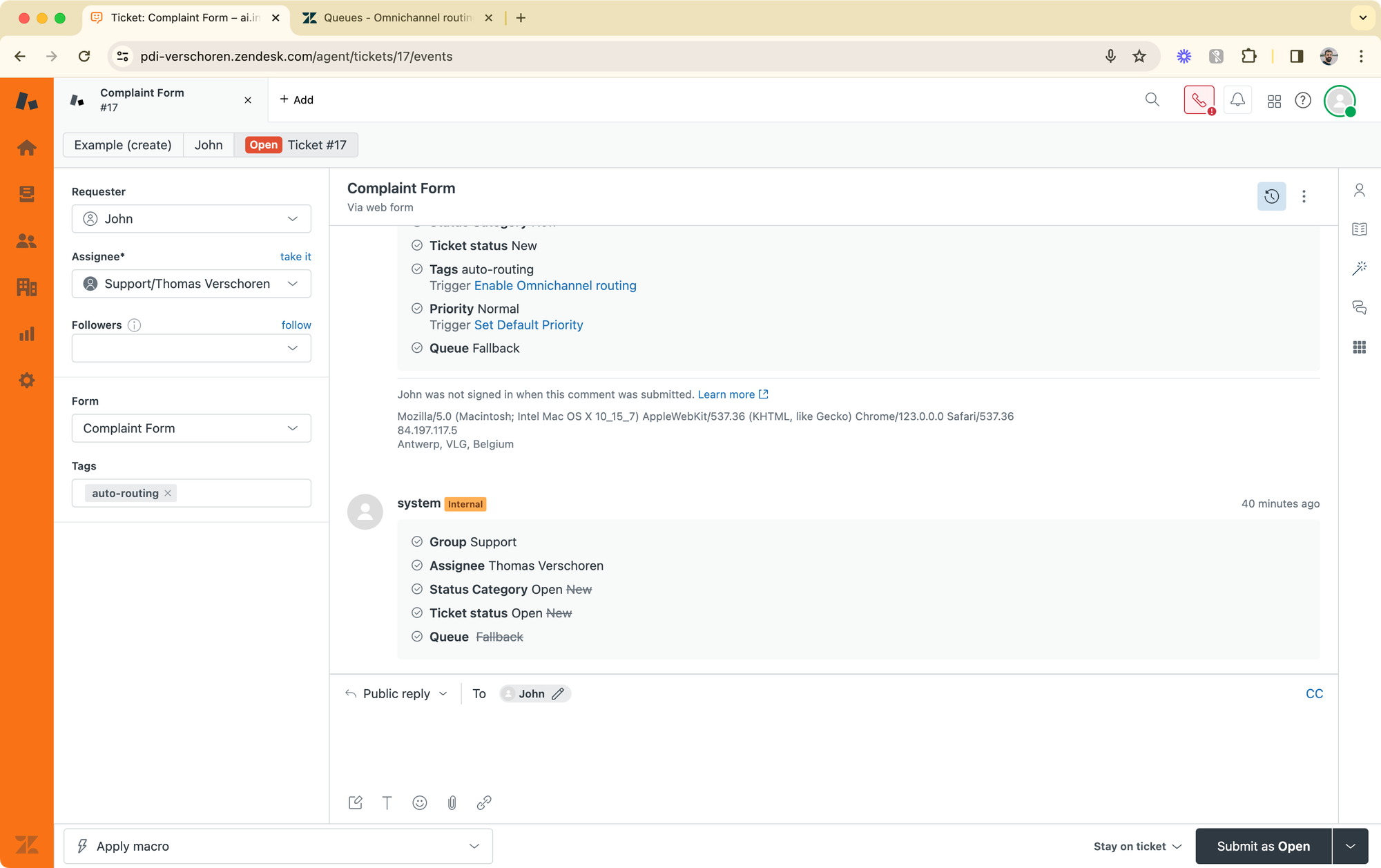
Task: Click the Enable Omnichannel routing trigger link
Action: point(554,286)
